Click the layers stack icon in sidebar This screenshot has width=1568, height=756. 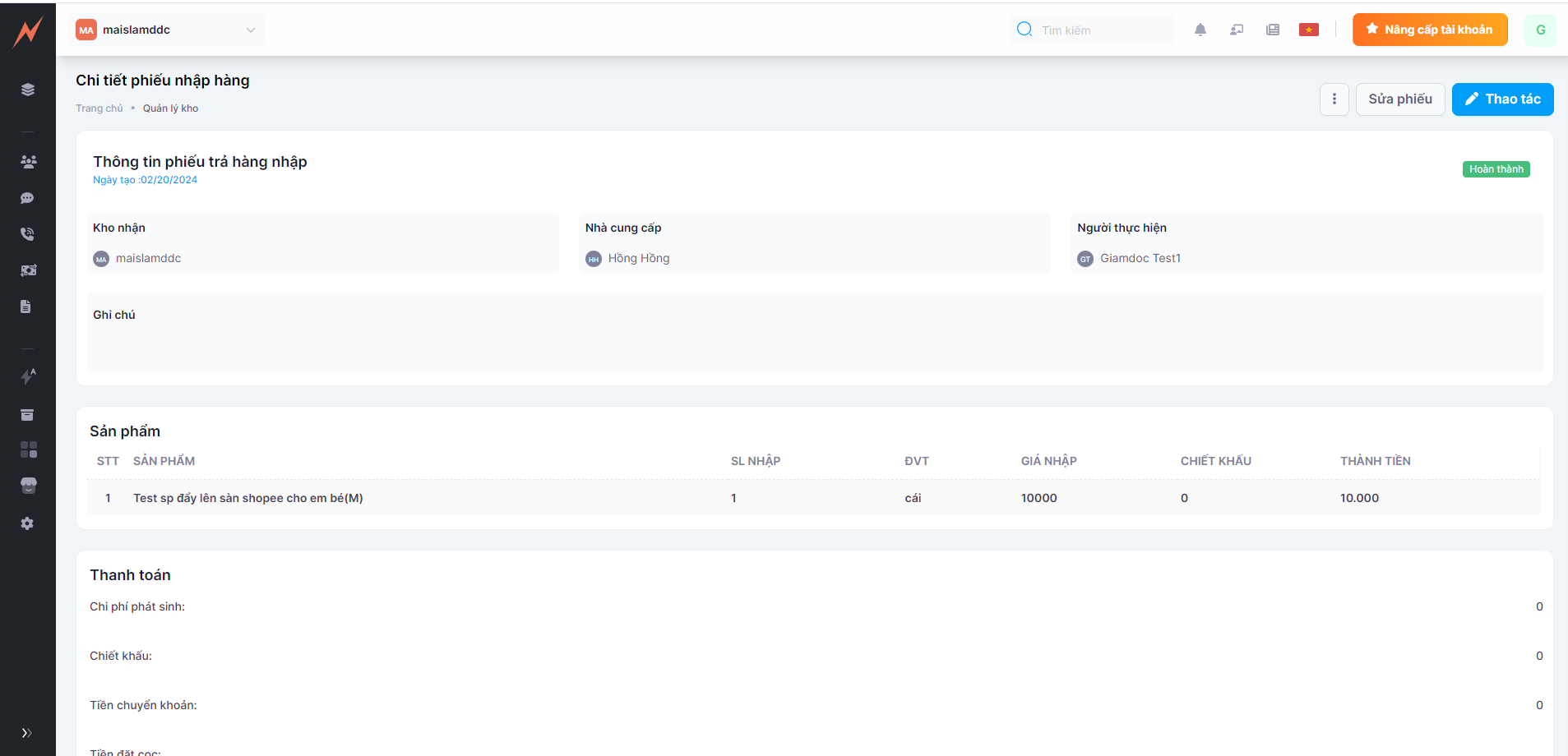(x=28, y=90)
